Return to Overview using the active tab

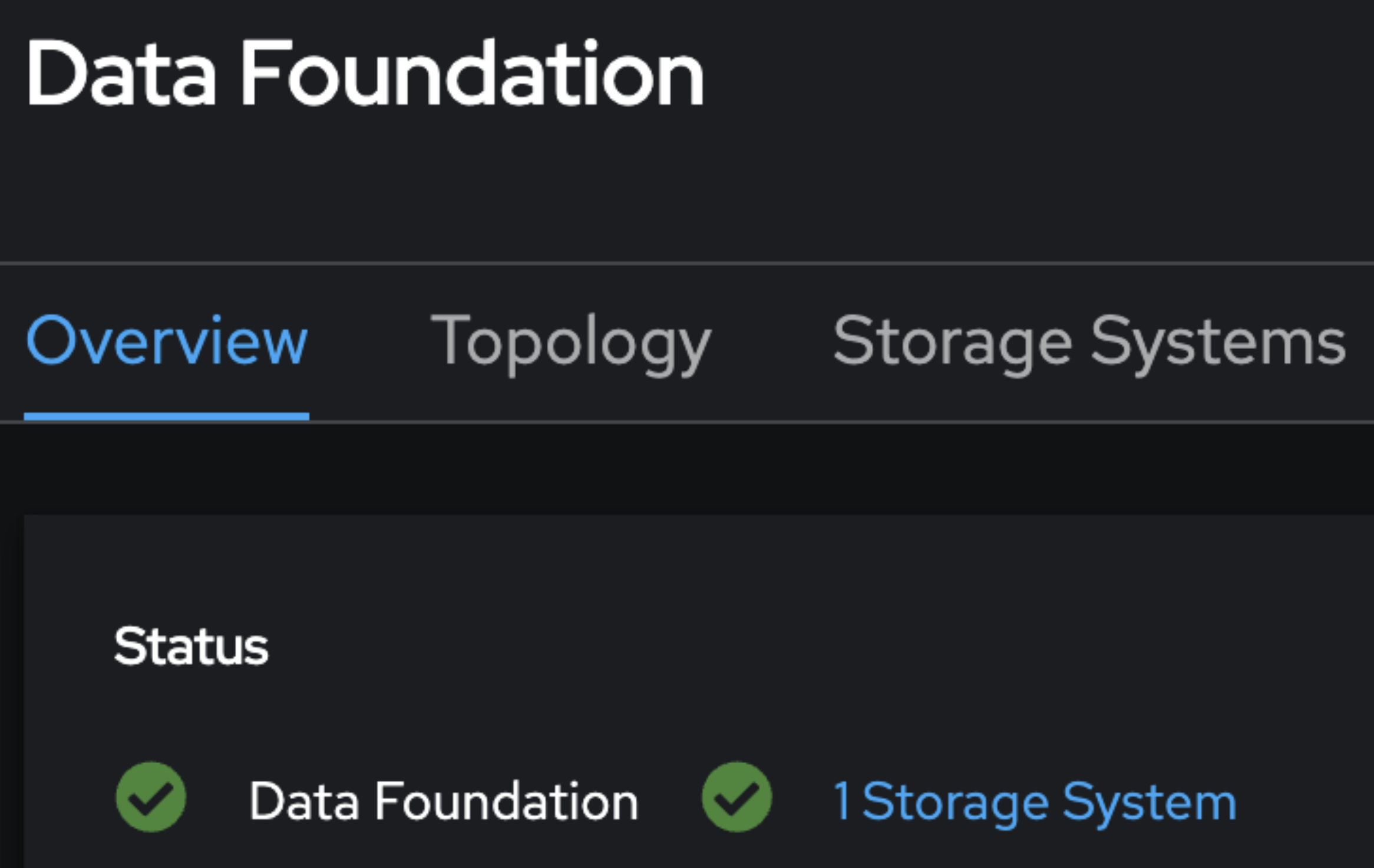click(x=166, y=342)
